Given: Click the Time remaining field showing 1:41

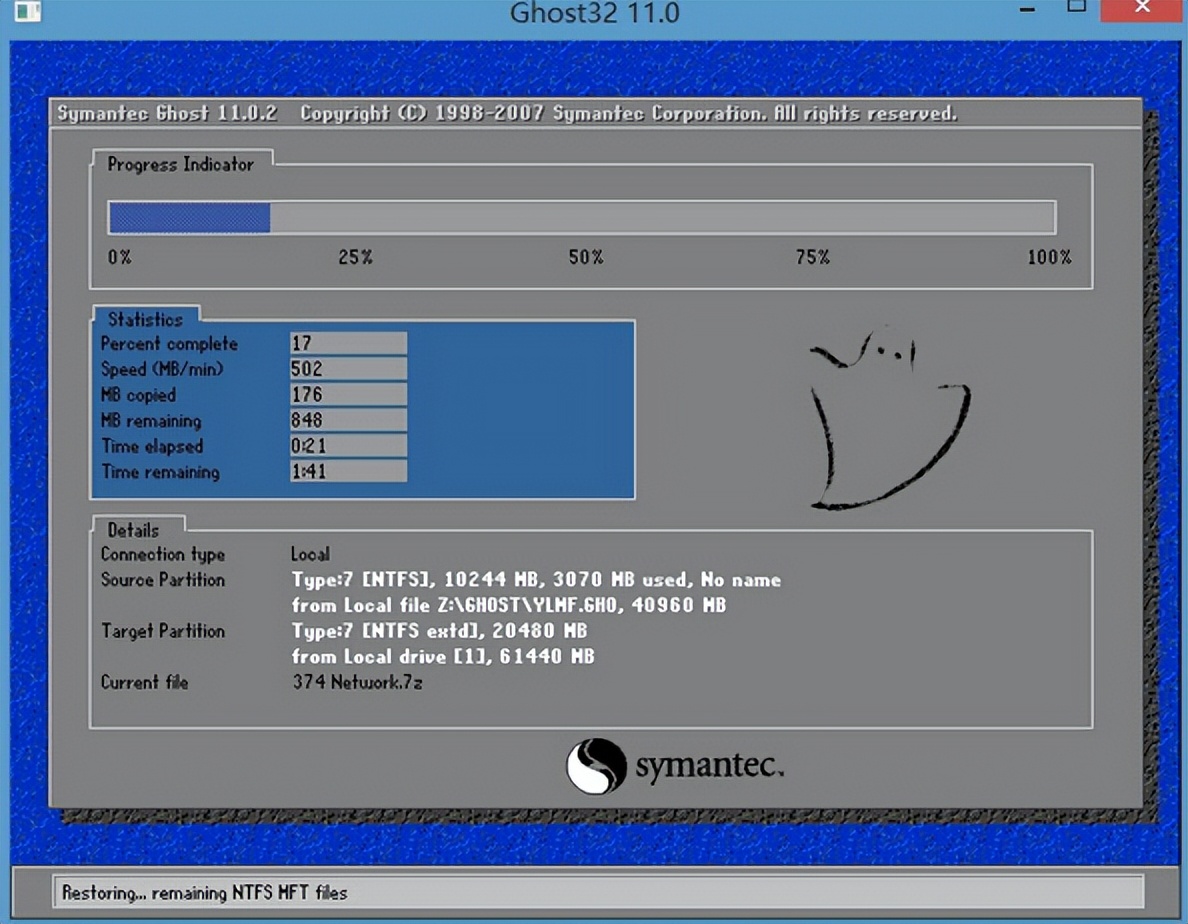Looking at the screenshot, I should [345, 472].
